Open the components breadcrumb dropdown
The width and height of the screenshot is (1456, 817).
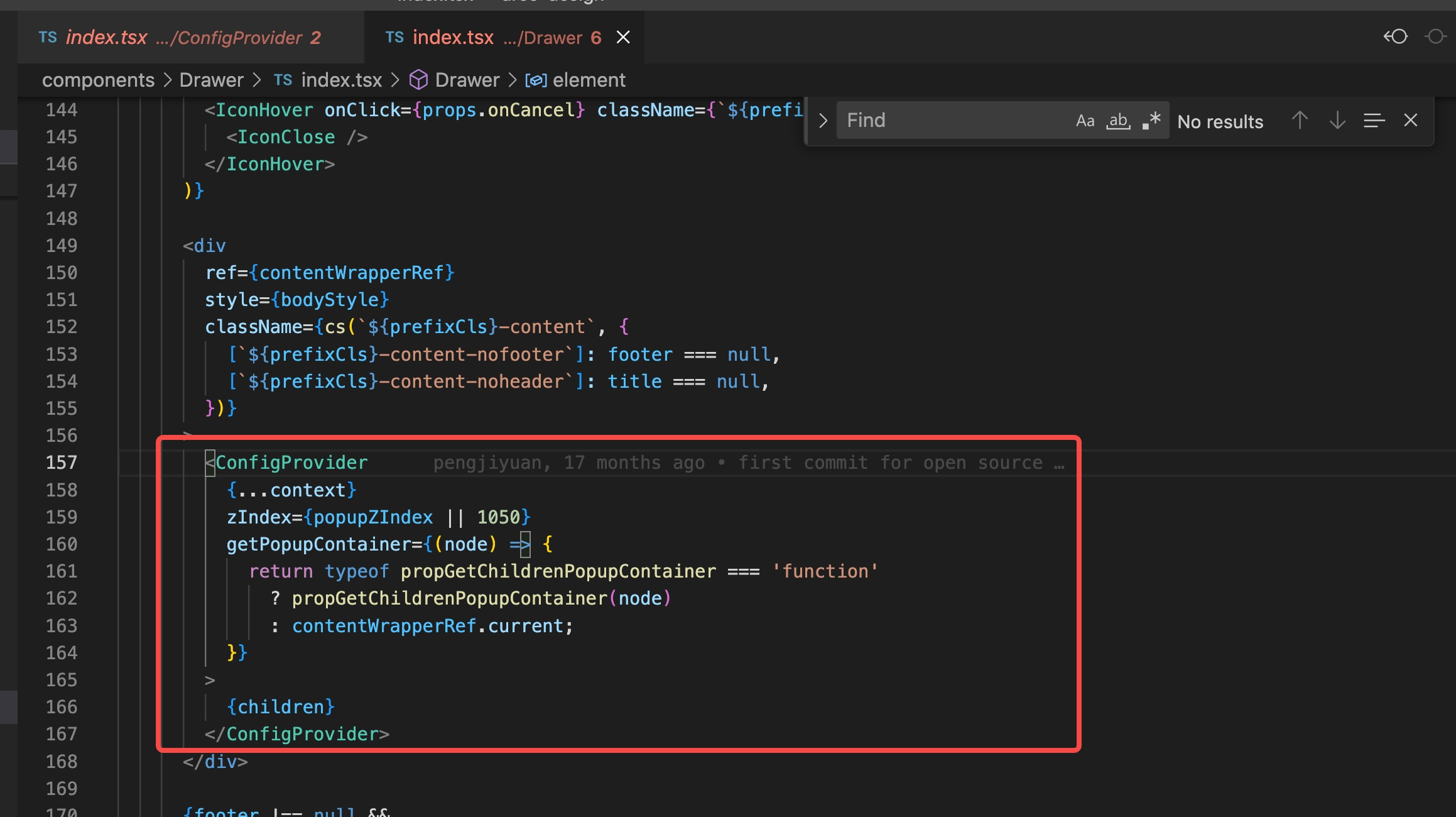98,80
